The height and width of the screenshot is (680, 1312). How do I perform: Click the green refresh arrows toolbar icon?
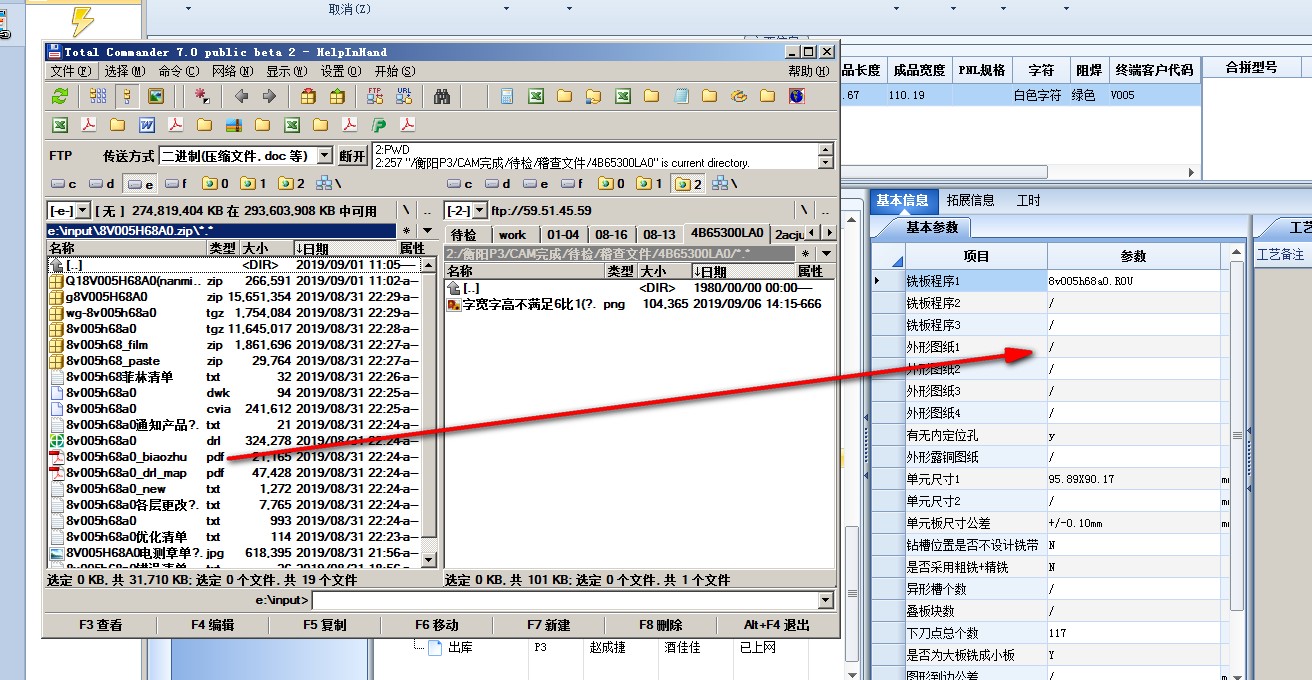tap(60, 96)
